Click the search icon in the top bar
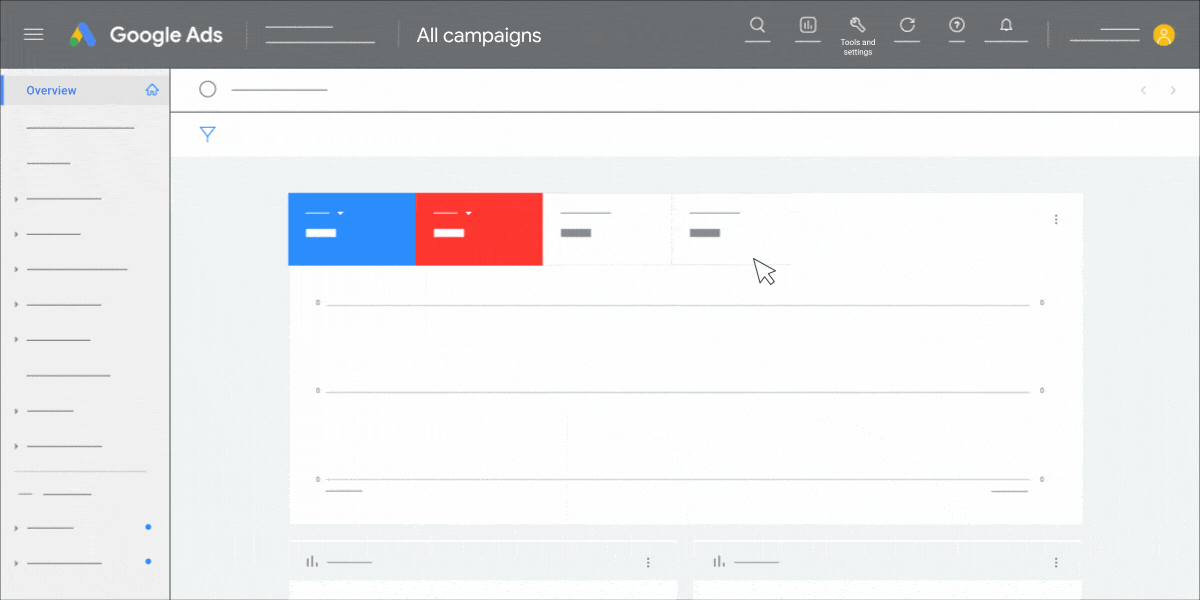This screenshot has width=1200, height=600. [757, 25]
